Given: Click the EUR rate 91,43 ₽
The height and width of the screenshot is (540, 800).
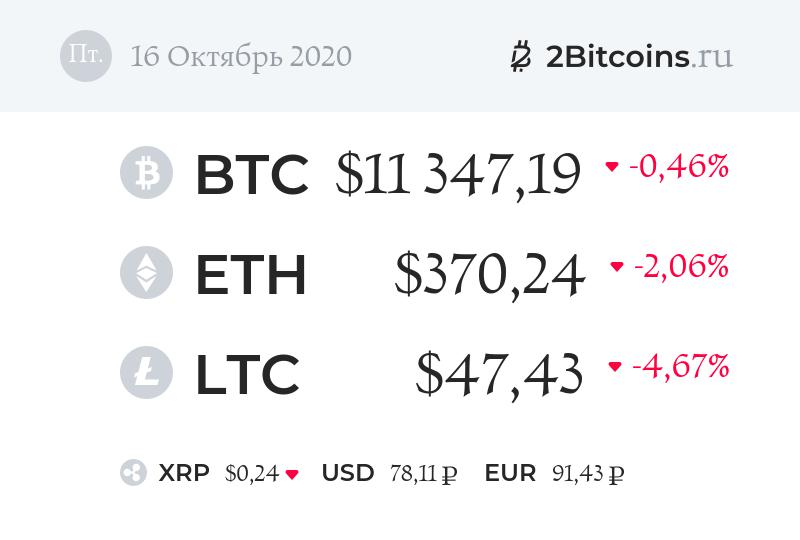Looking at the screenshot, I should [x=588, y=474].
